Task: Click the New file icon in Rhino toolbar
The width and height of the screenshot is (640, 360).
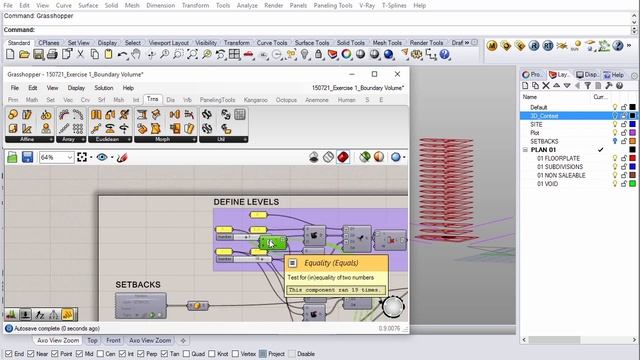Action: pos(10,54)
